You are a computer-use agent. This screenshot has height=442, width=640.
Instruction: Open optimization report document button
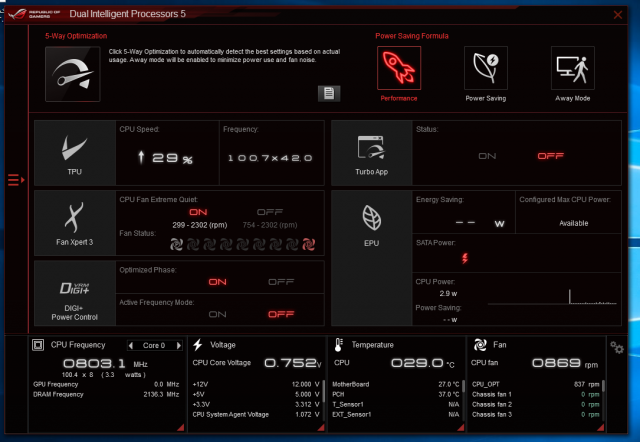pyautogui.click(x=330, y=93)
